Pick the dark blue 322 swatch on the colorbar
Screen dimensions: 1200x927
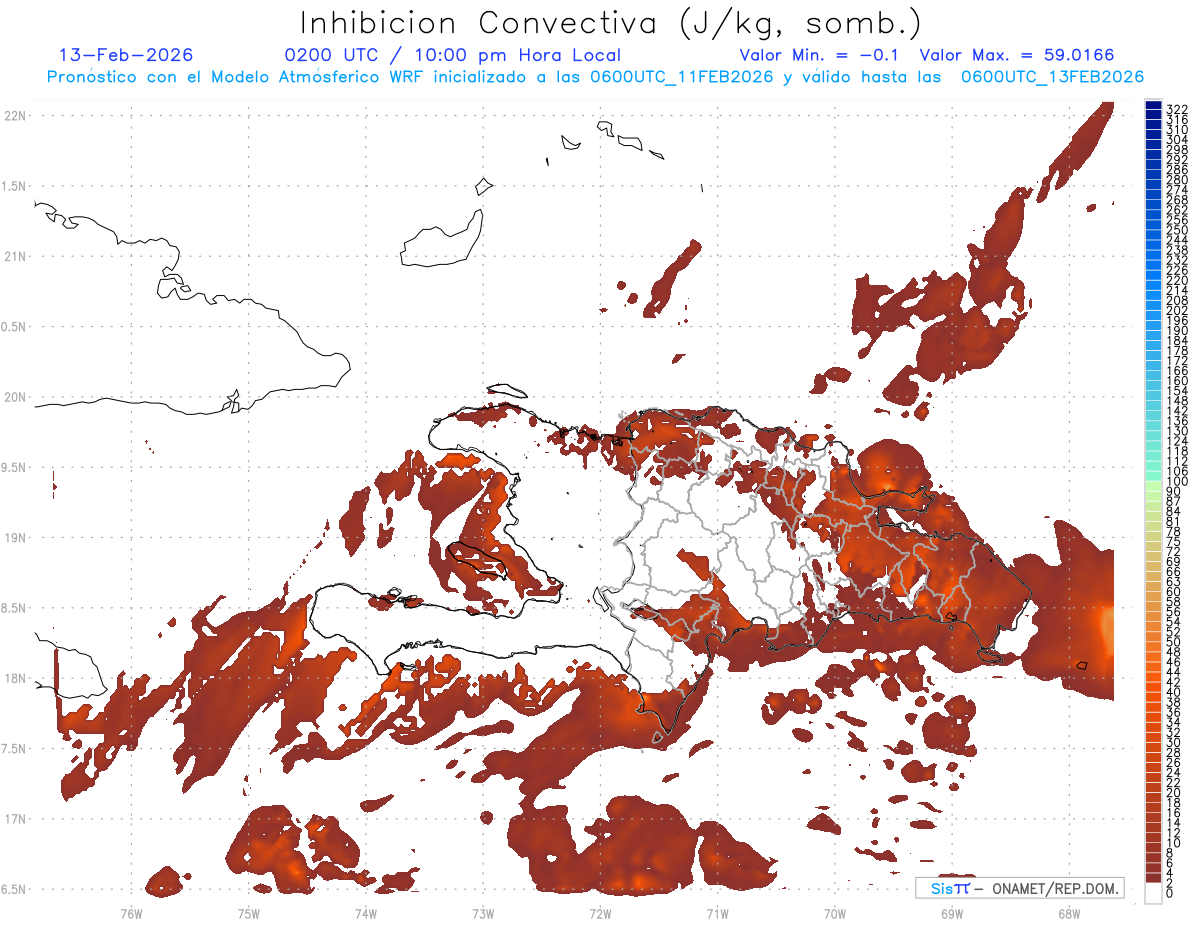click(x=1154, y=105)
